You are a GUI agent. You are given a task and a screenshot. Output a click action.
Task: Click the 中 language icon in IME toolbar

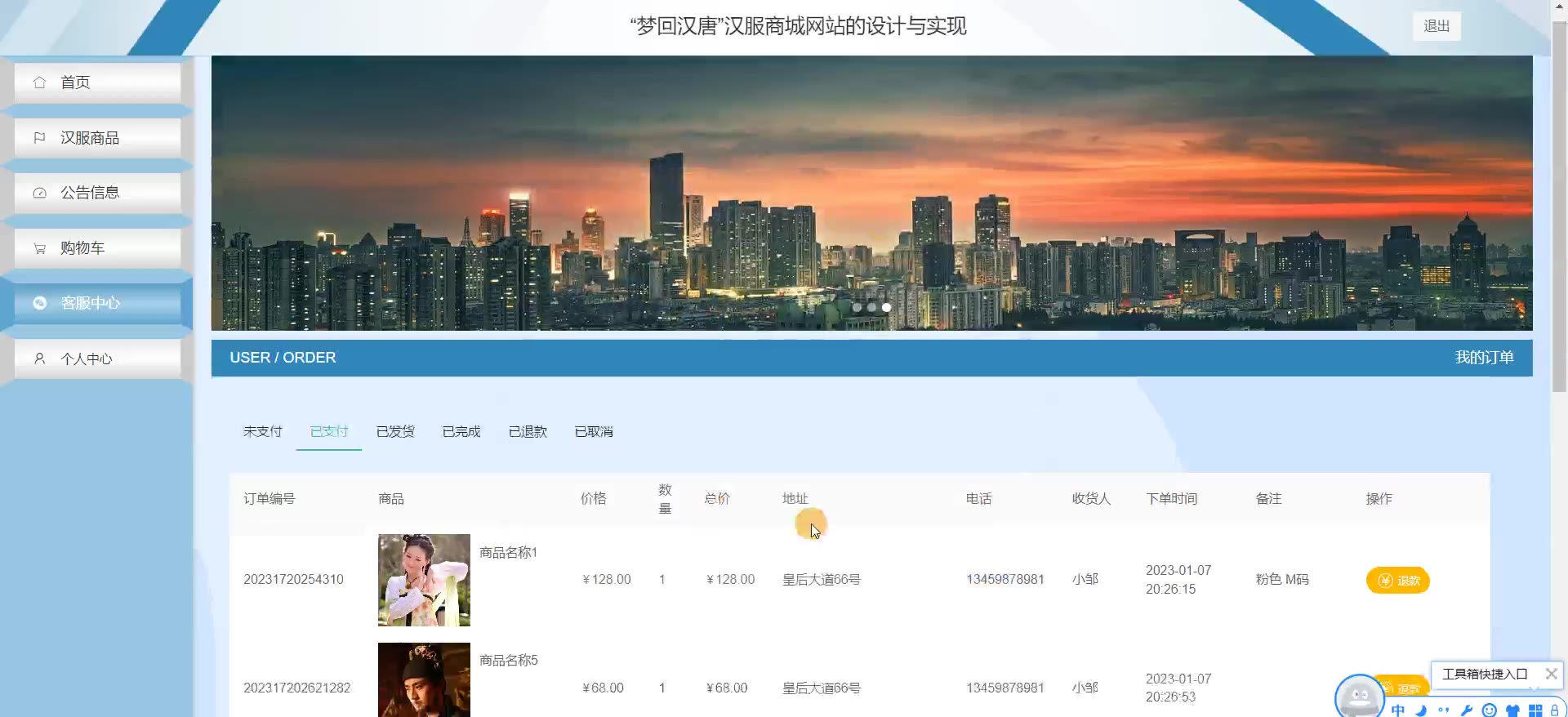coord(1398,710)
